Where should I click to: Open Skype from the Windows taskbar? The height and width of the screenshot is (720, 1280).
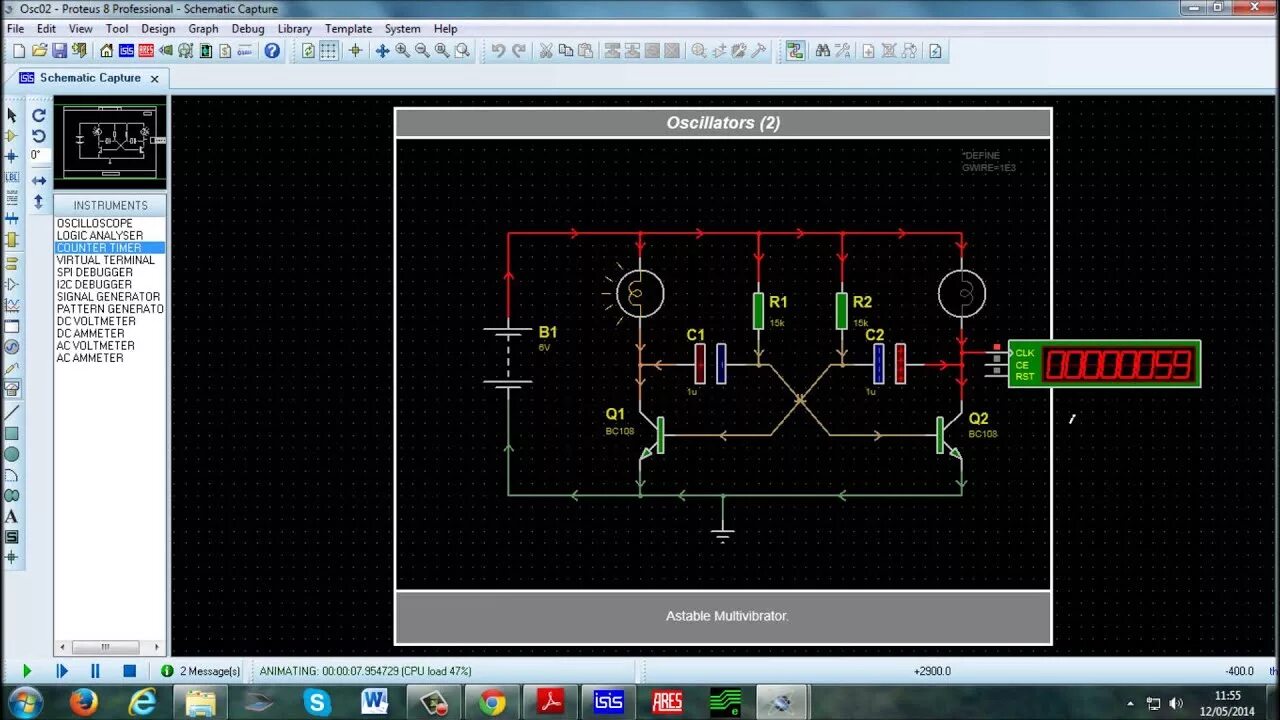[317, 702]
